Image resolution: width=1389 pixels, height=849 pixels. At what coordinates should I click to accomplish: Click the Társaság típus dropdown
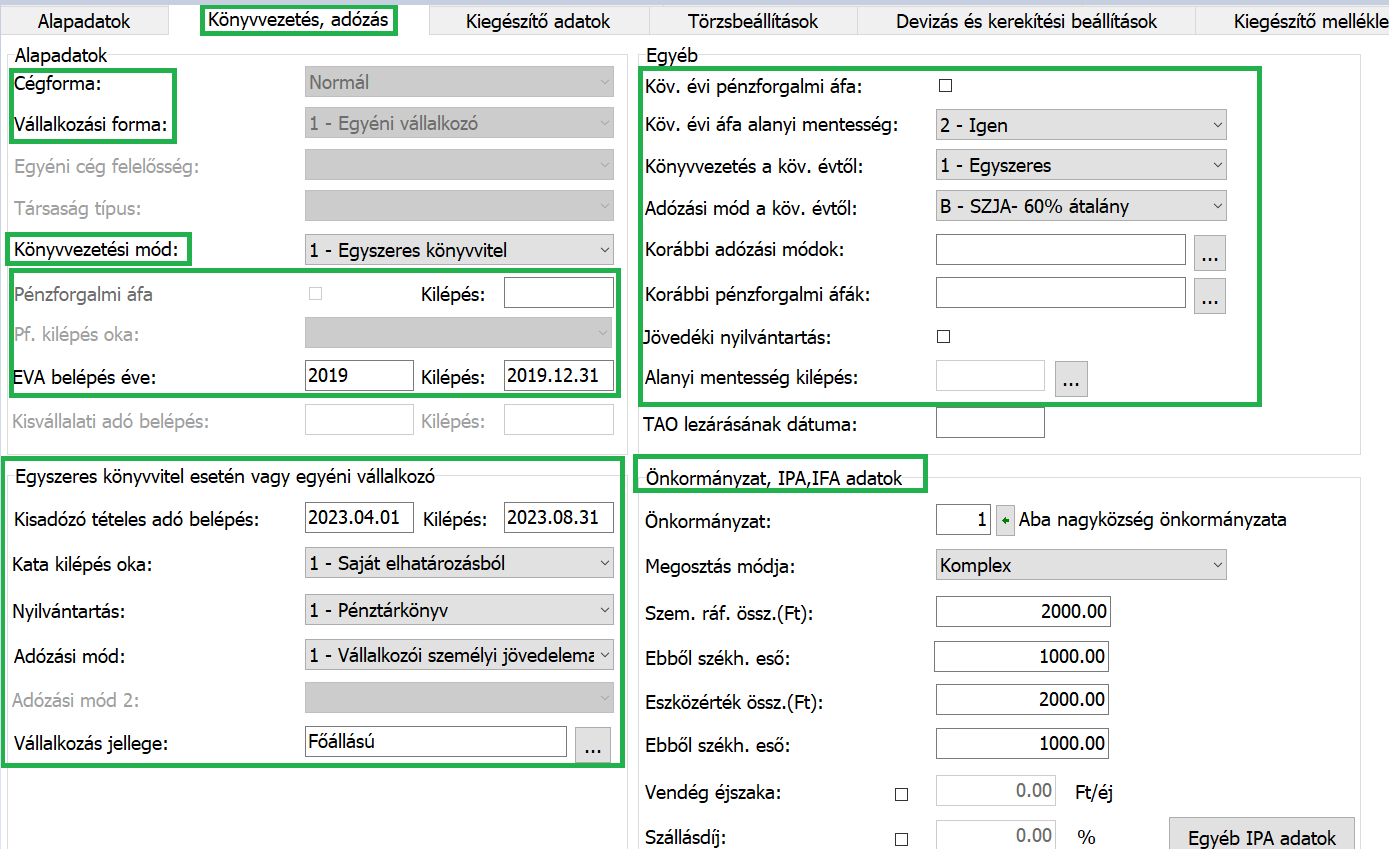(459, 207)
